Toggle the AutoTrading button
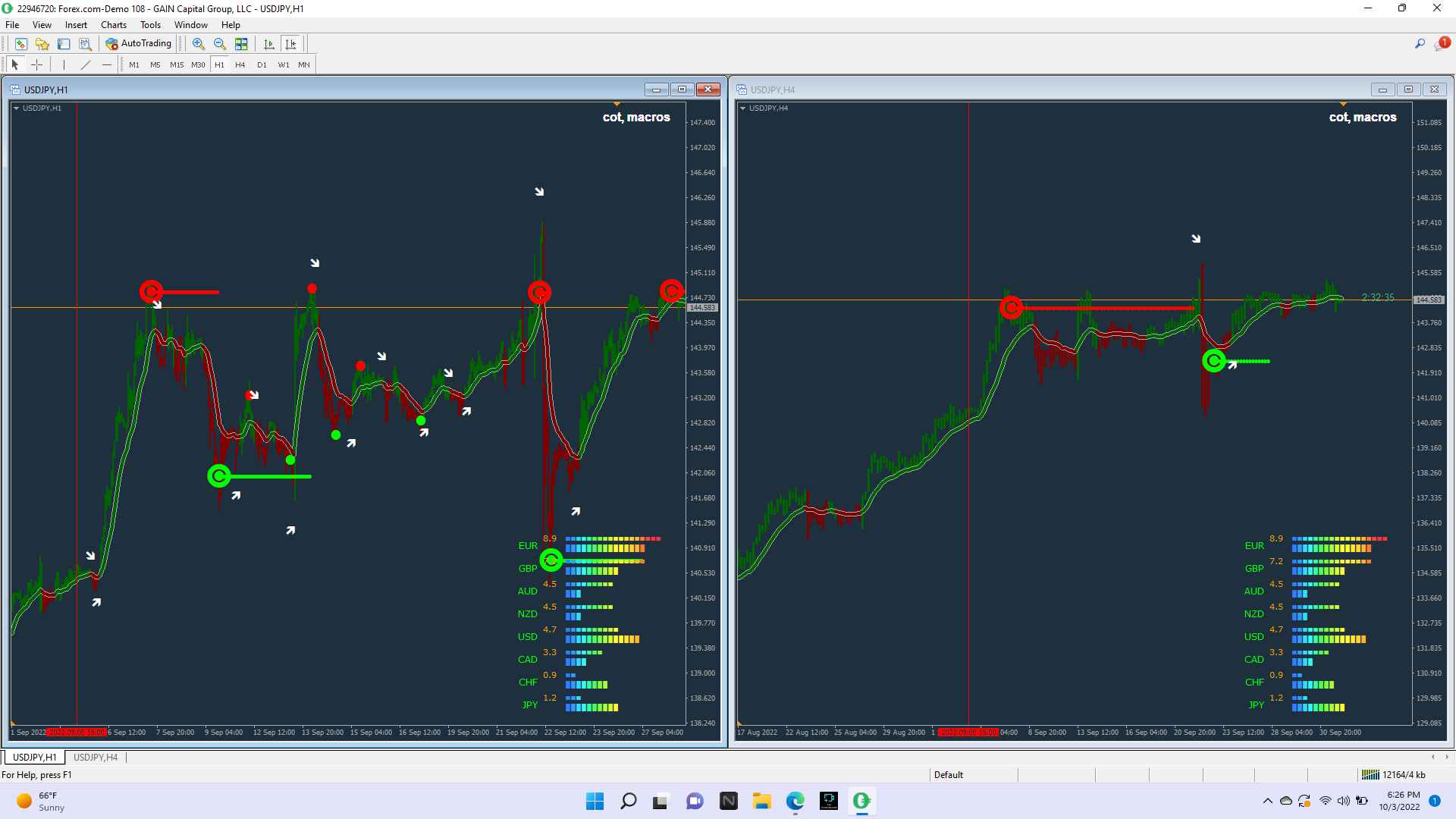The height and width of the screenshot is (819, 1456). tap(139, 44)
